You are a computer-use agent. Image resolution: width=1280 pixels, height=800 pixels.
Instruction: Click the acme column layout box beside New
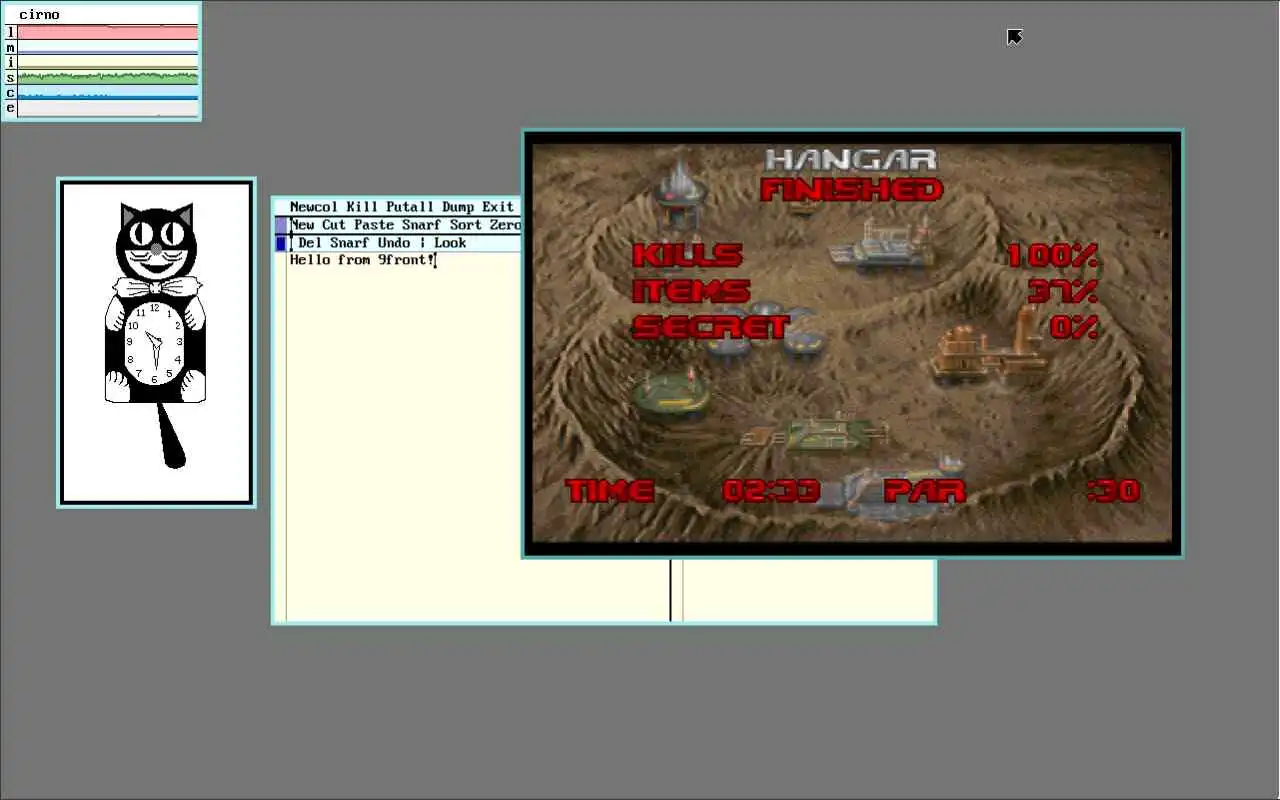(281, 225)
